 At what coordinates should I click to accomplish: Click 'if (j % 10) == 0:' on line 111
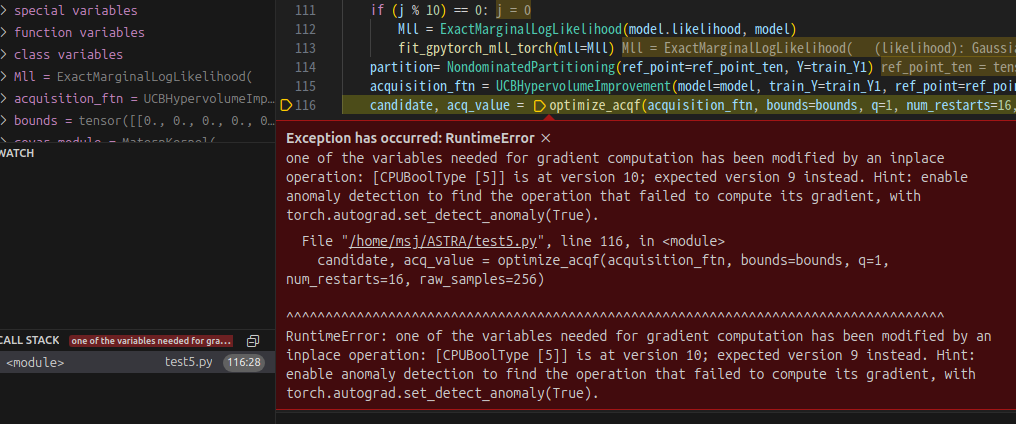[x=431, y=10]
